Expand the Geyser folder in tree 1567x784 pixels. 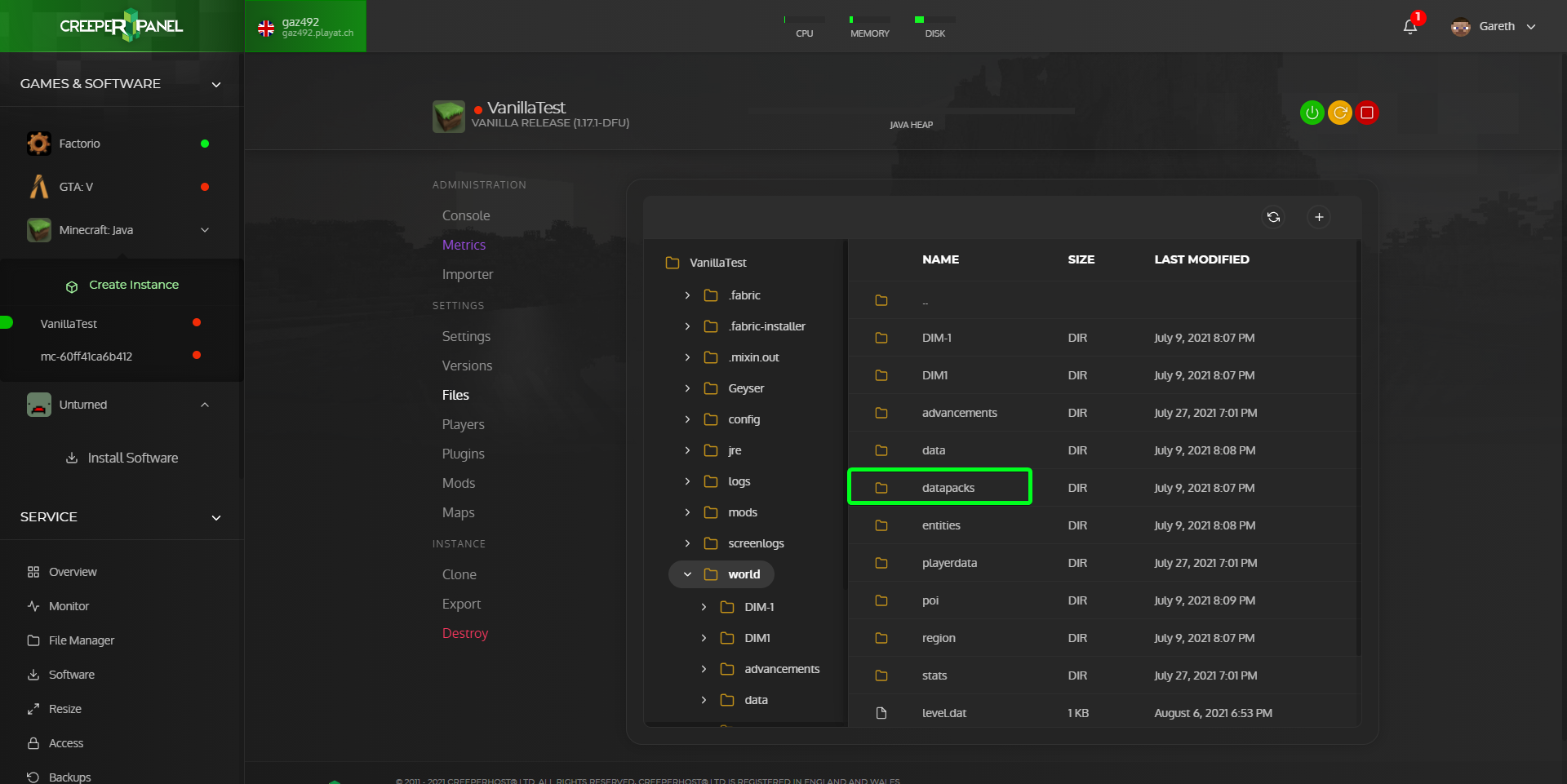pos(687,388)
